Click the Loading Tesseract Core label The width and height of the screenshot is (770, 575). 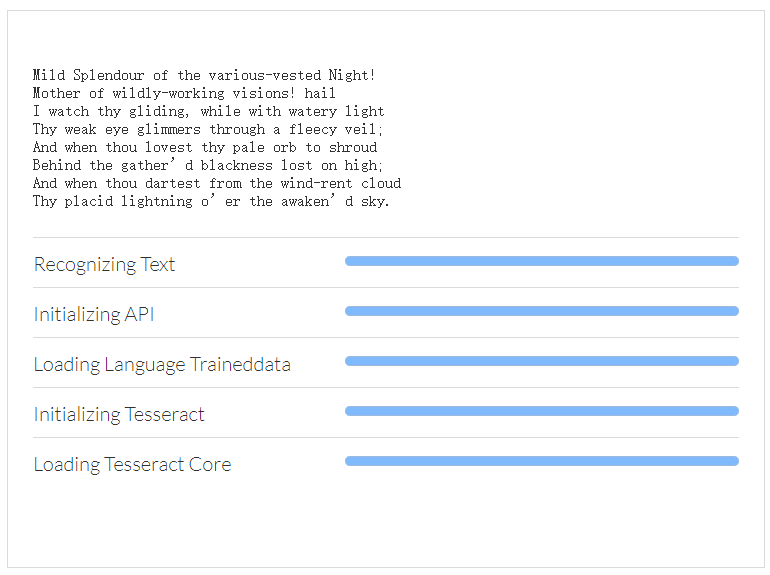pos(132,464)
